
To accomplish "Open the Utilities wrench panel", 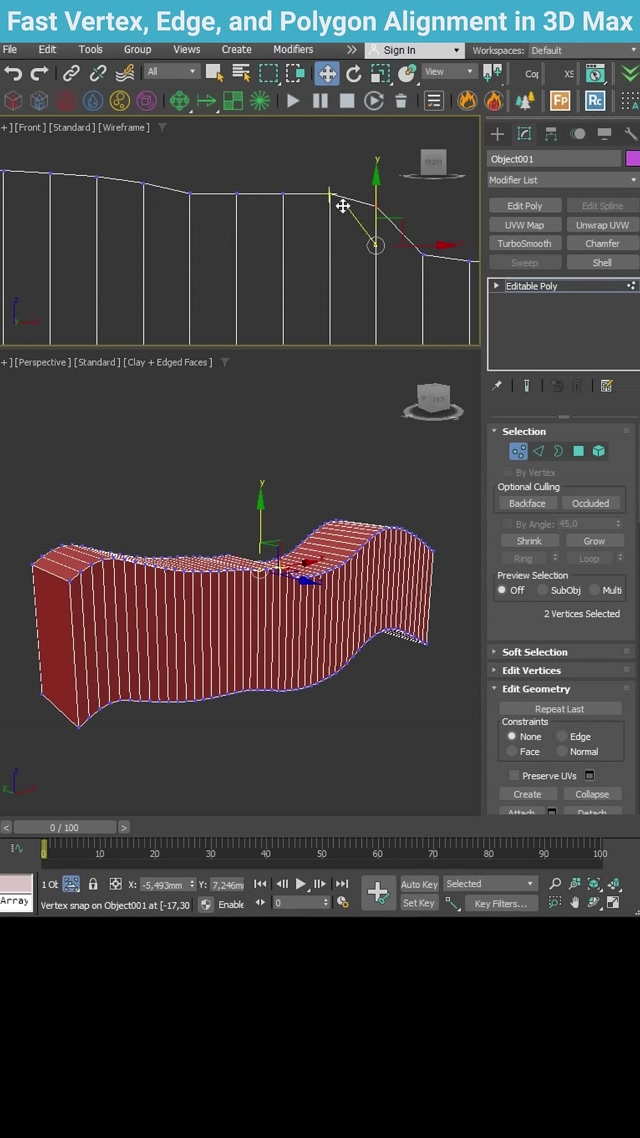I will [630, 134].
